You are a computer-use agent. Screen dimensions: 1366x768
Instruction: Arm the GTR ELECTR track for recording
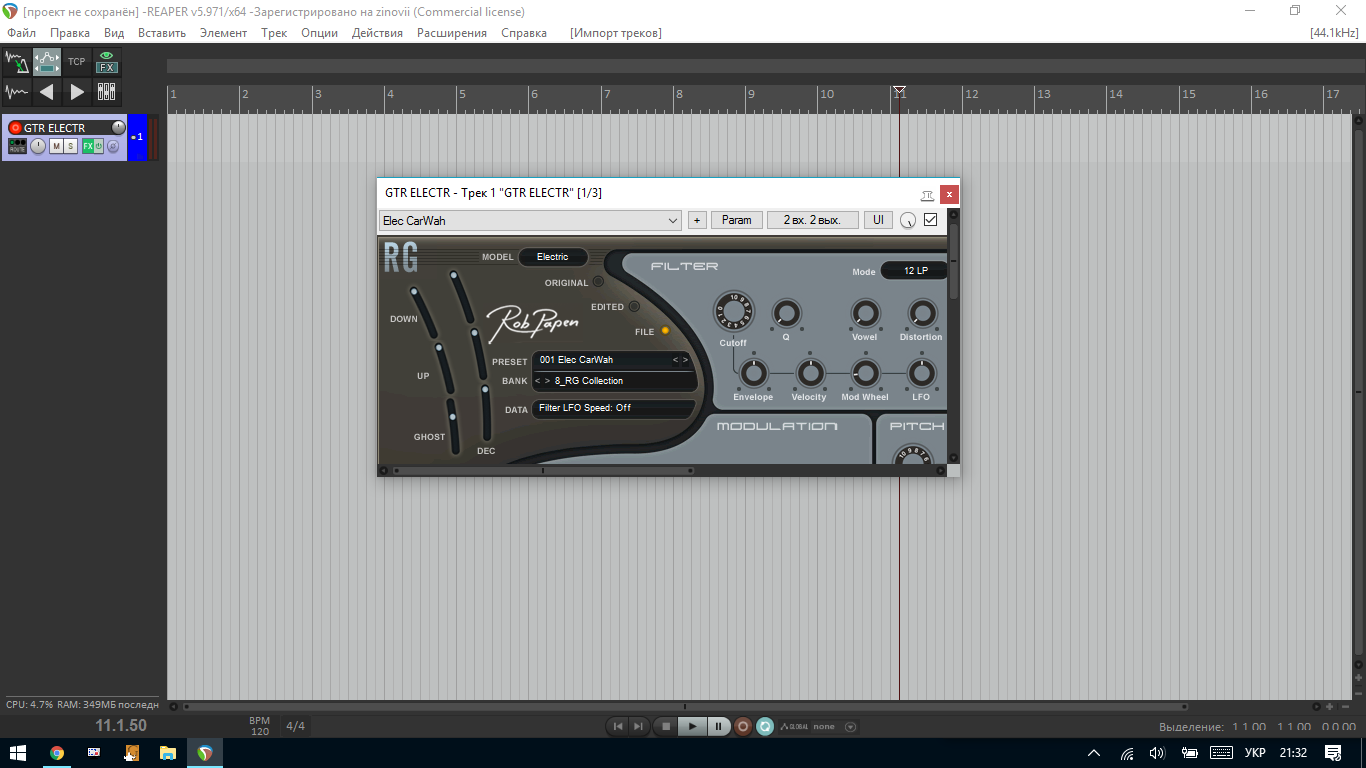tap(15, 128)
